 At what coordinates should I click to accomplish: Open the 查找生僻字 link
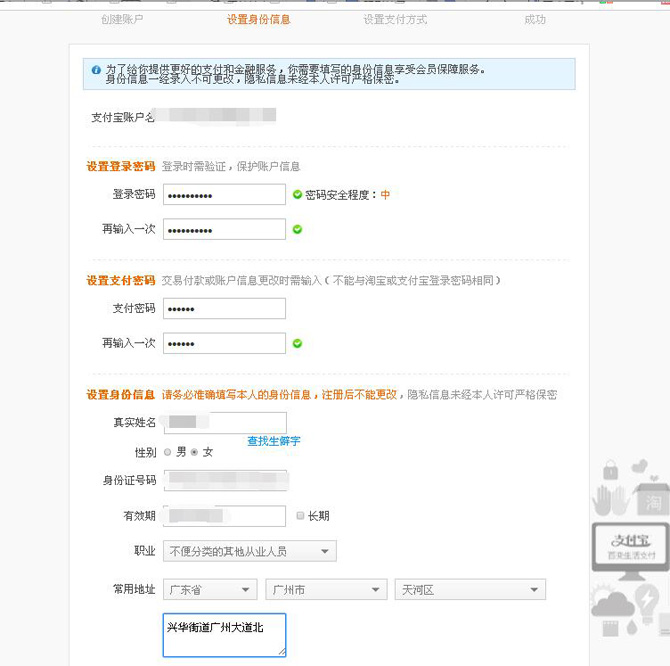[274, 441]
